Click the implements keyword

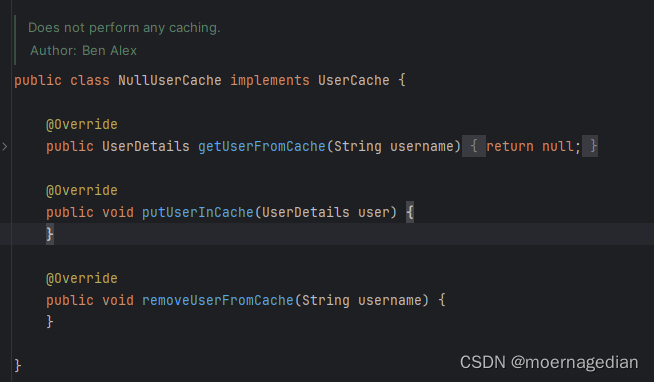click(270, 80)
